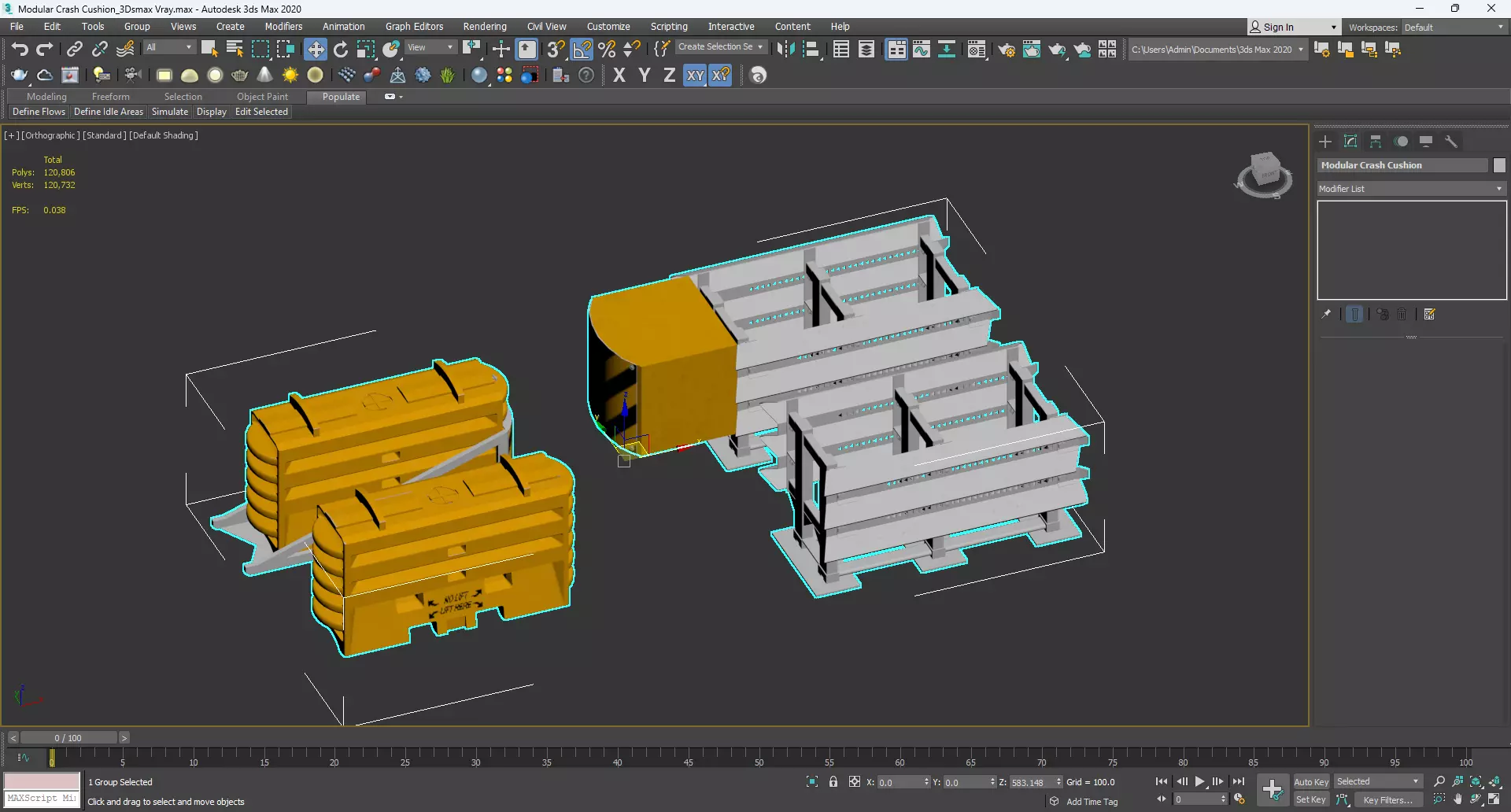Open key filter Selected dropdown
The height and width of the screenshot is (812, 1511).
tap(1378, 781)
